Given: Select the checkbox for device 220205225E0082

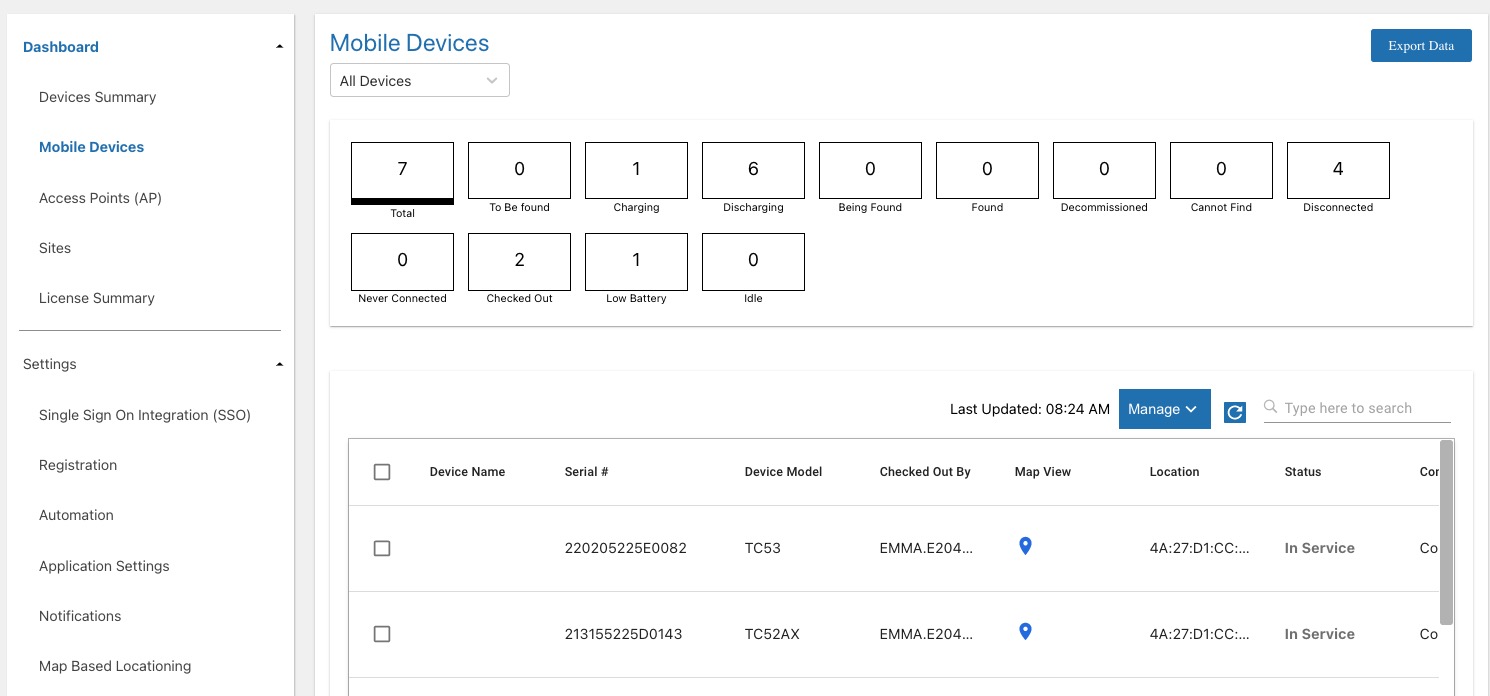Looking at the screenshot, I should [382, 548].
